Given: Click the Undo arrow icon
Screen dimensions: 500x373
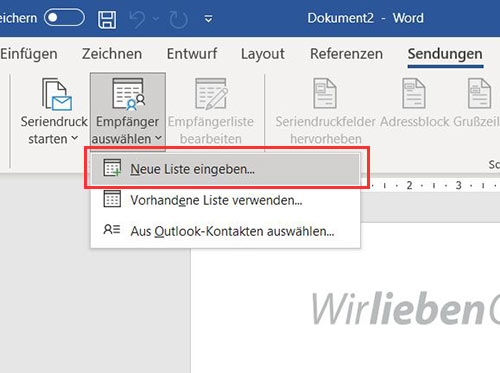Looking at the screenshot, I should tap(137, 19).
